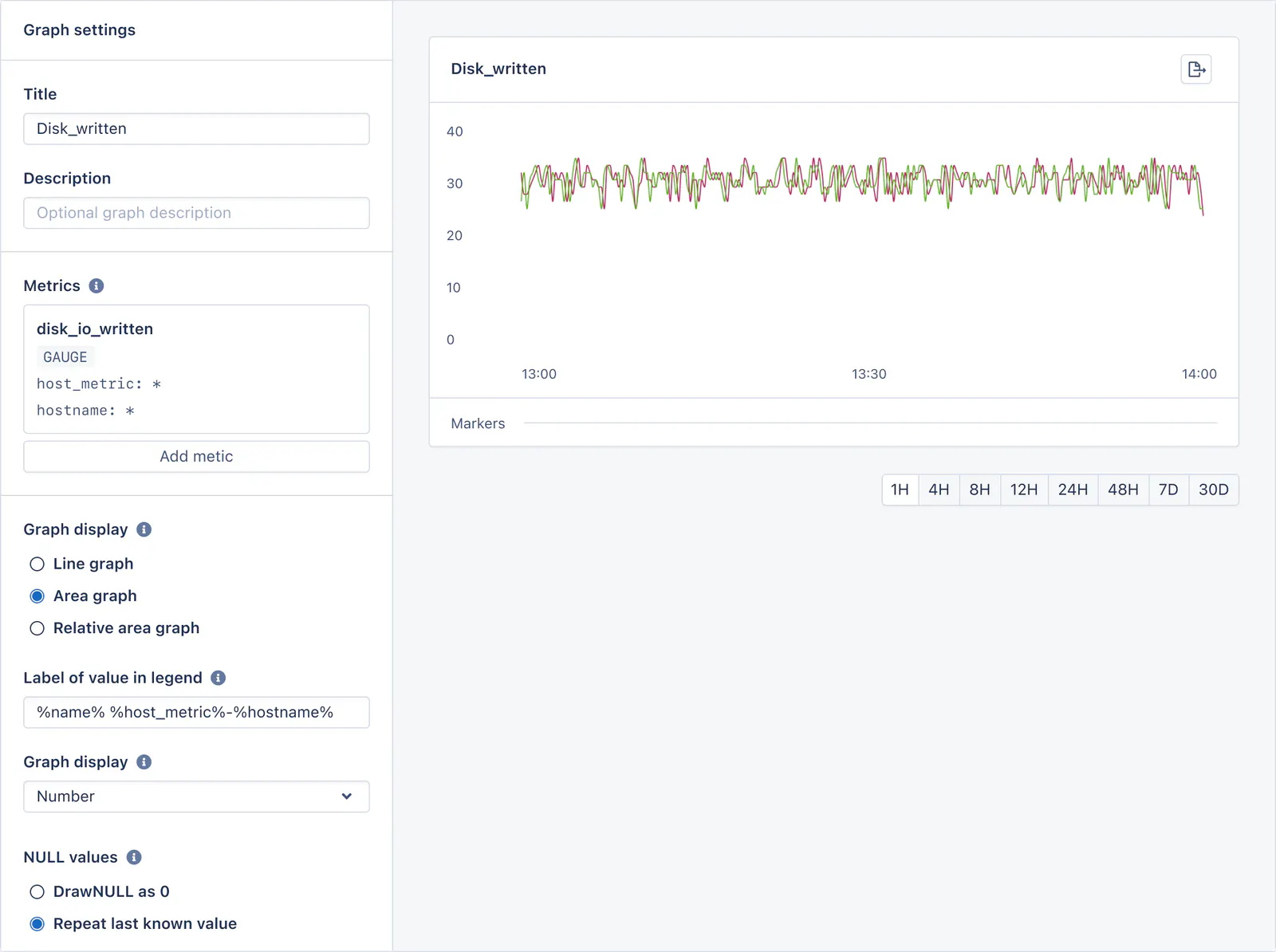This screenshot has height=952, width=1276.
Task: Click the Title input field
Action: tap(196, 129)
